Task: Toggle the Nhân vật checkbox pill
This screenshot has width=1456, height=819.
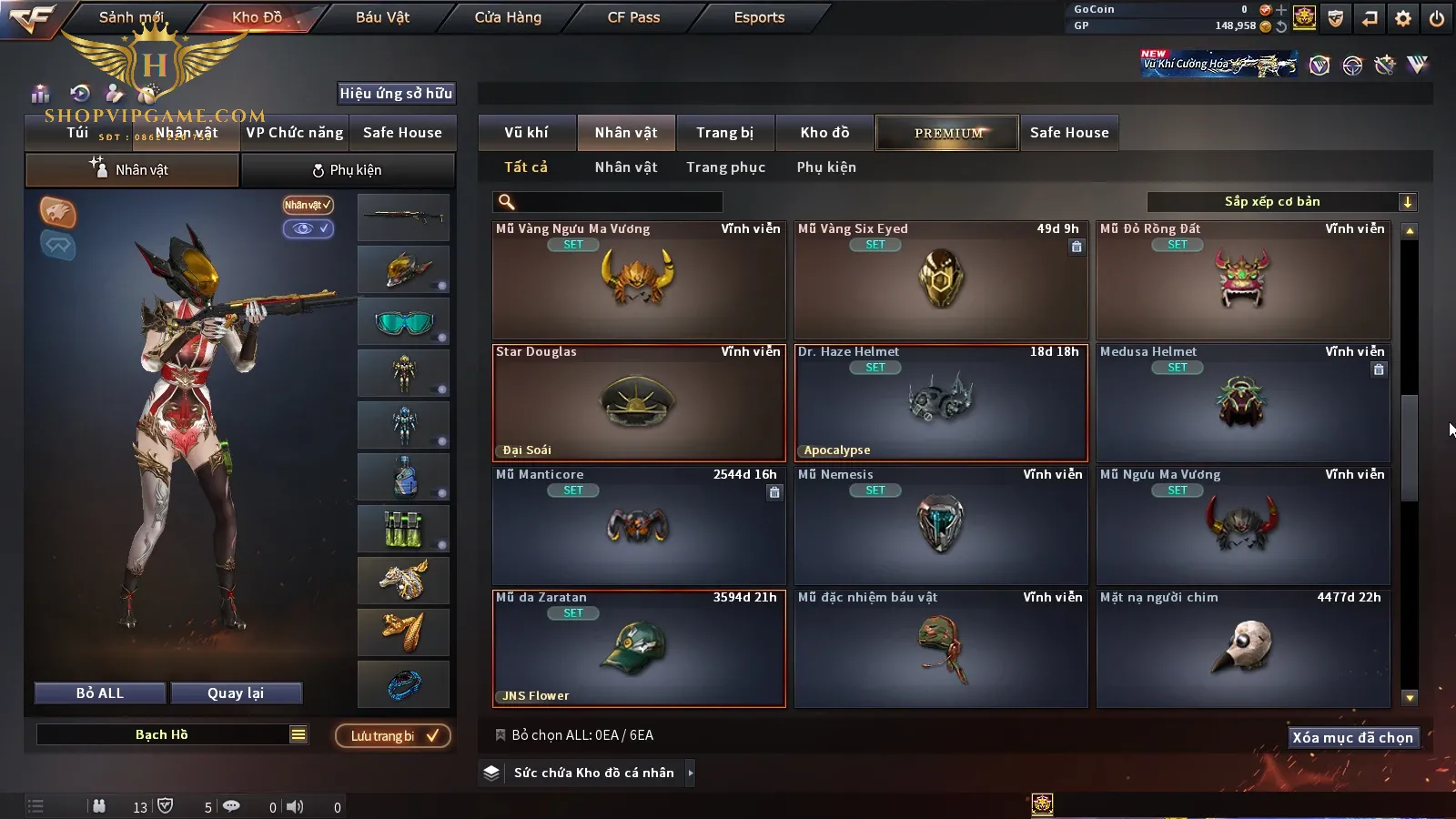Action: pyautogui.click(x=308, y=205)
